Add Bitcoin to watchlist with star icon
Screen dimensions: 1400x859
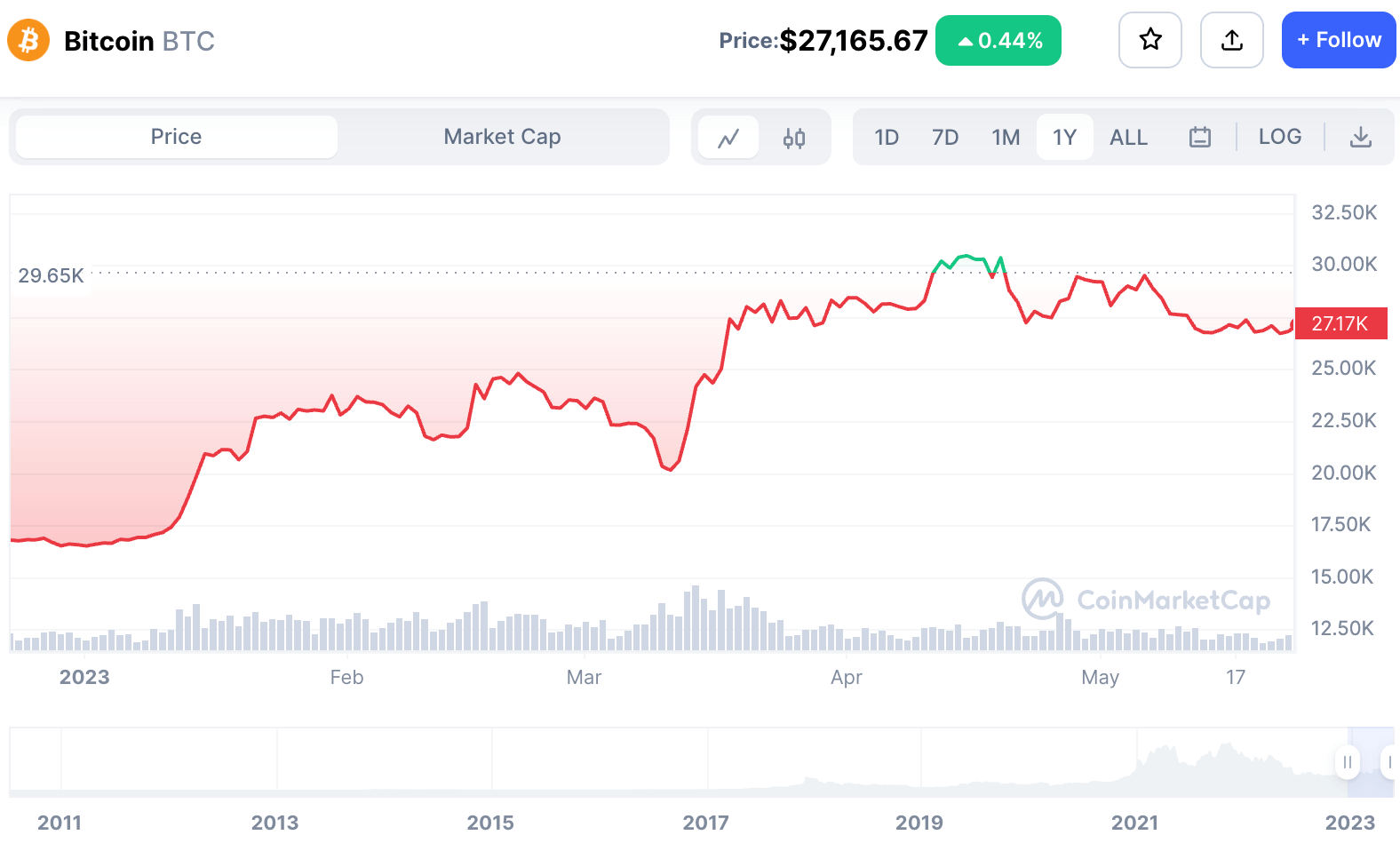click(1150, 40)
